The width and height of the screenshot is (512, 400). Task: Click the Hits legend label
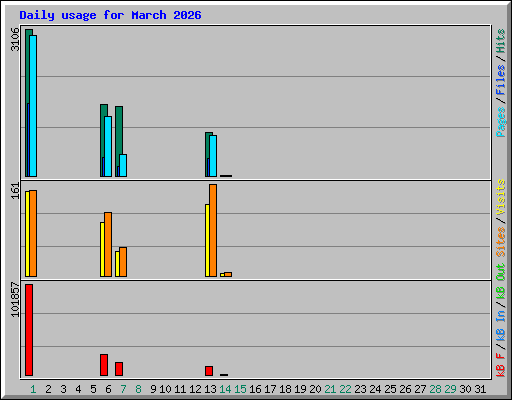501,41
